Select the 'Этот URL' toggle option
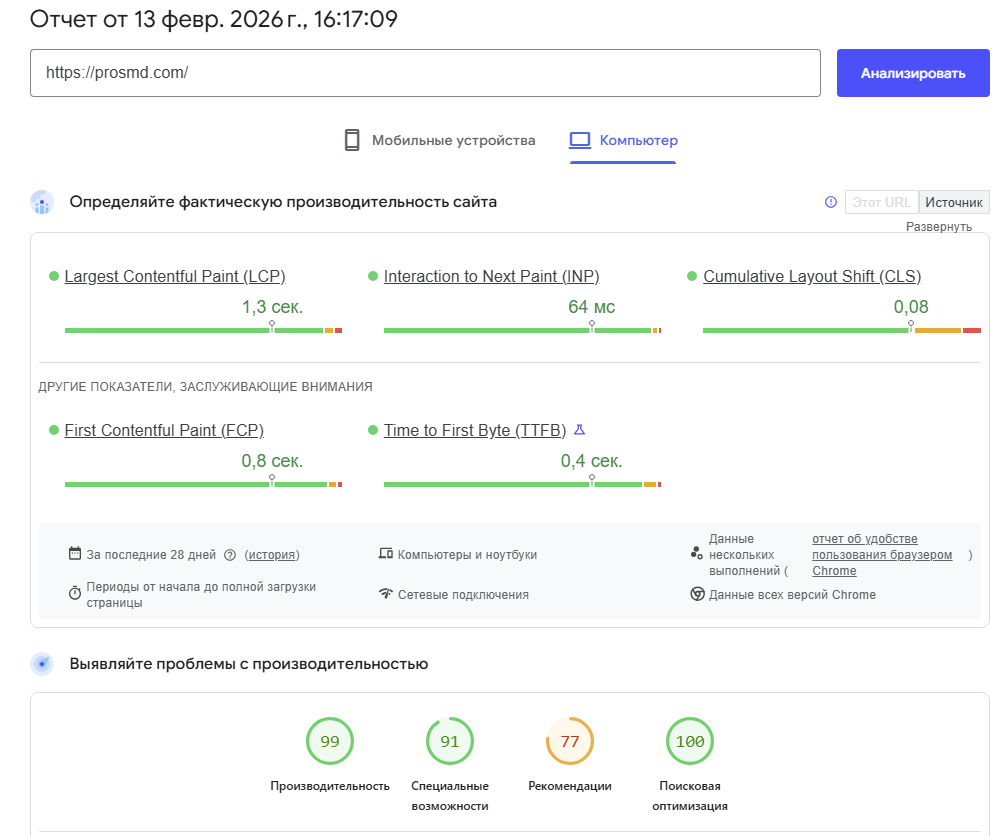Image resolution: width=996 pixels, height=836 pixels. 880,201
